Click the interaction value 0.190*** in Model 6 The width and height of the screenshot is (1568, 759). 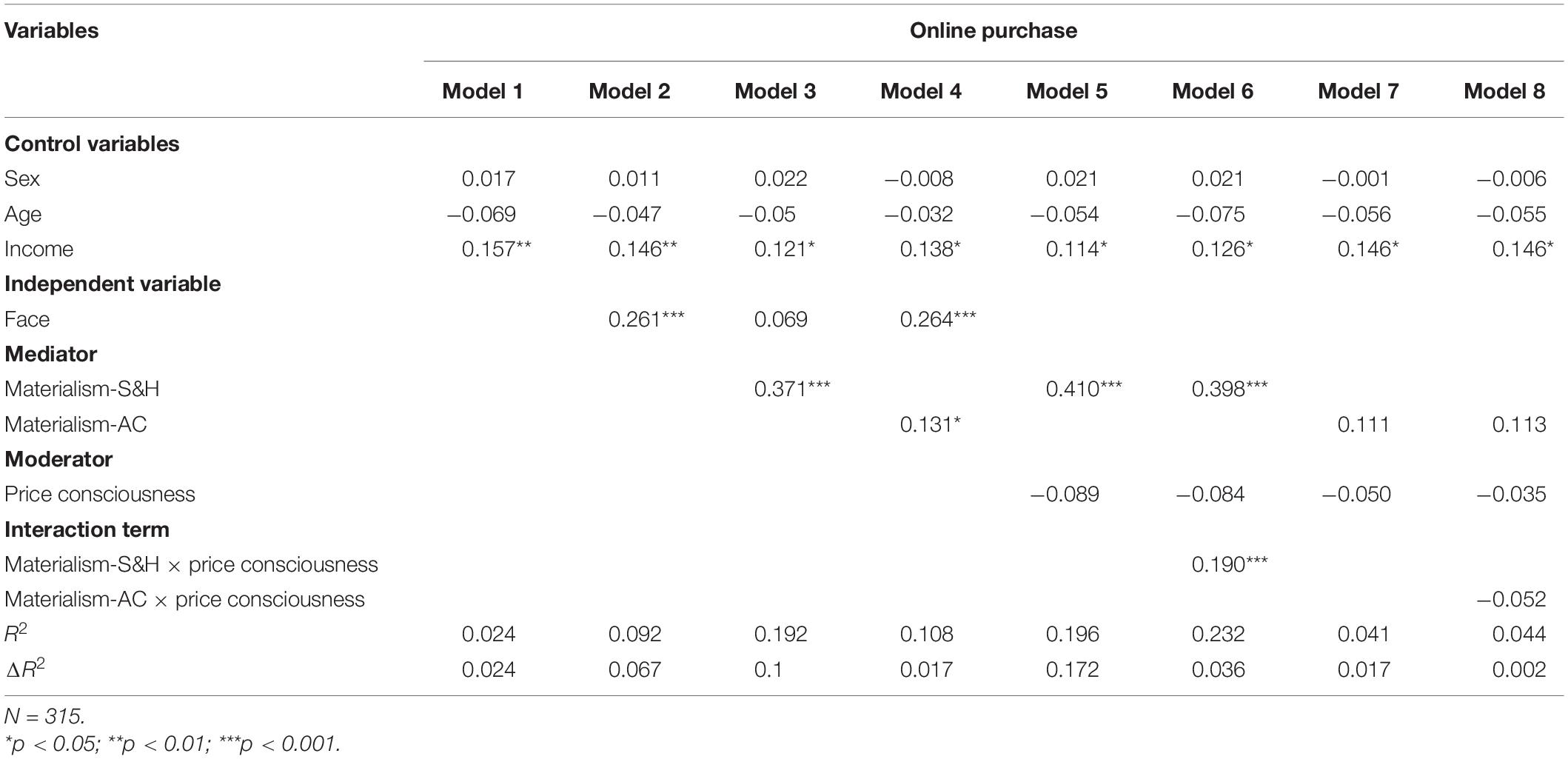[1230, 564]
